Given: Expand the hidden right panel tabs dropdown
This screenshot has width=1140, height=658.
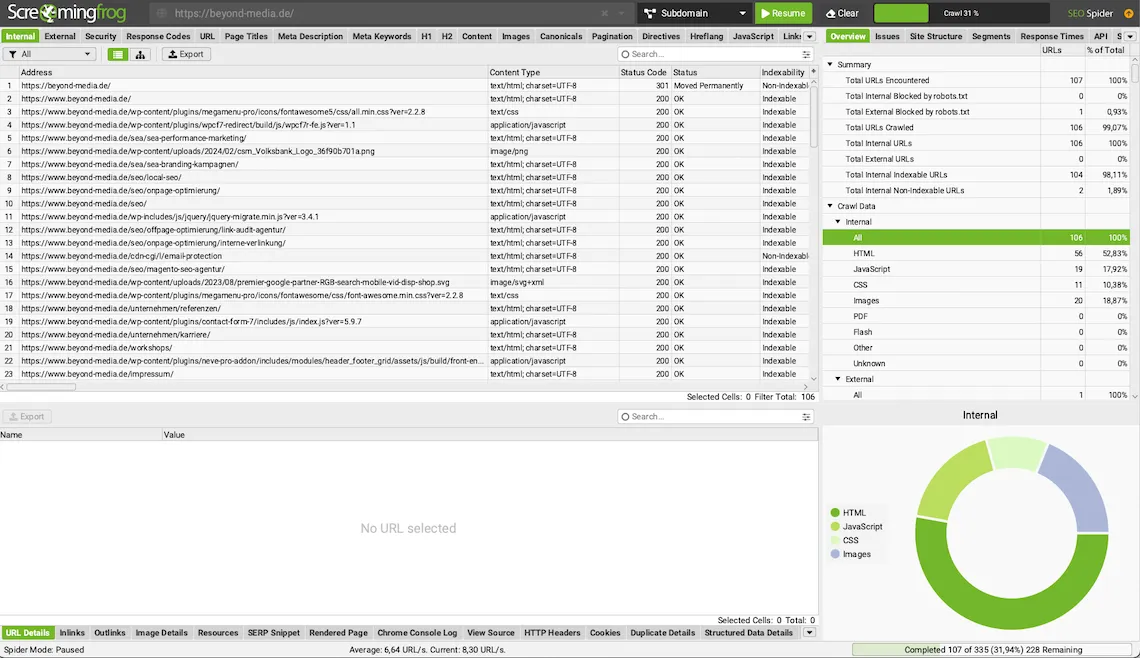Looking at the screenshot, I should pyautogui.click(x=1130, y=36).
